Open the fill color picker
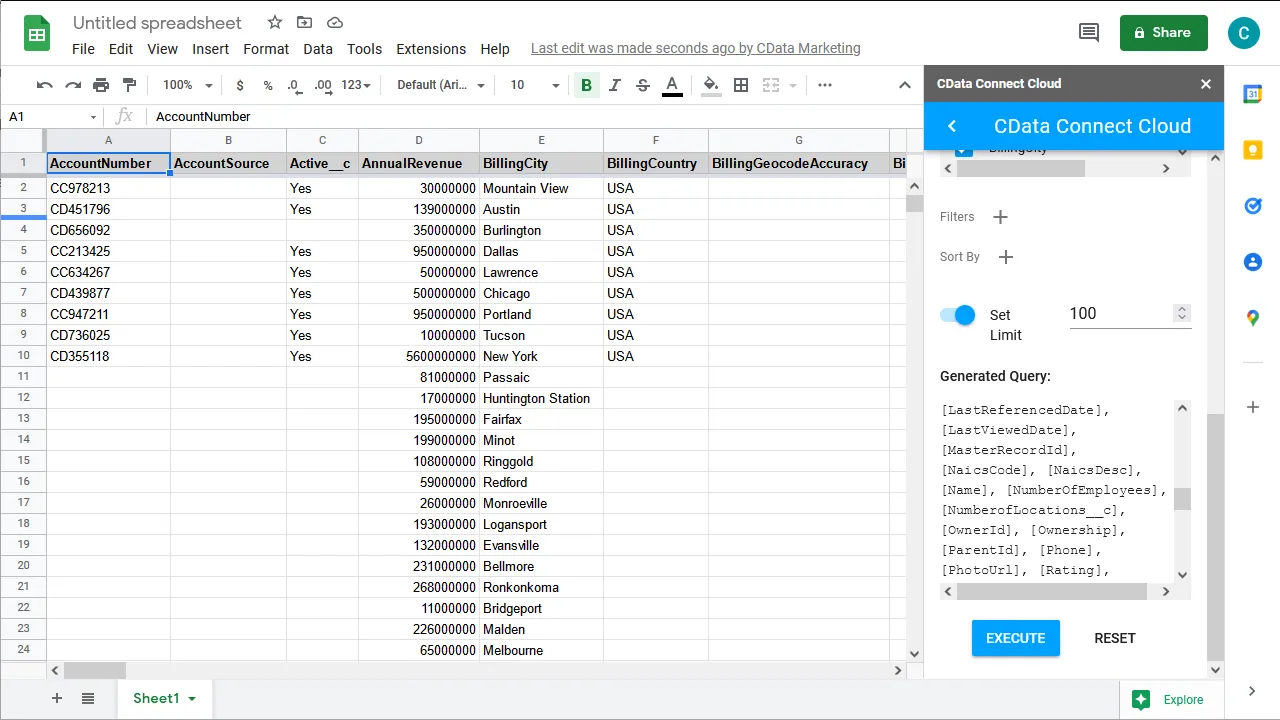This screenshot has height=720, width=1280. tap(711, 85)
